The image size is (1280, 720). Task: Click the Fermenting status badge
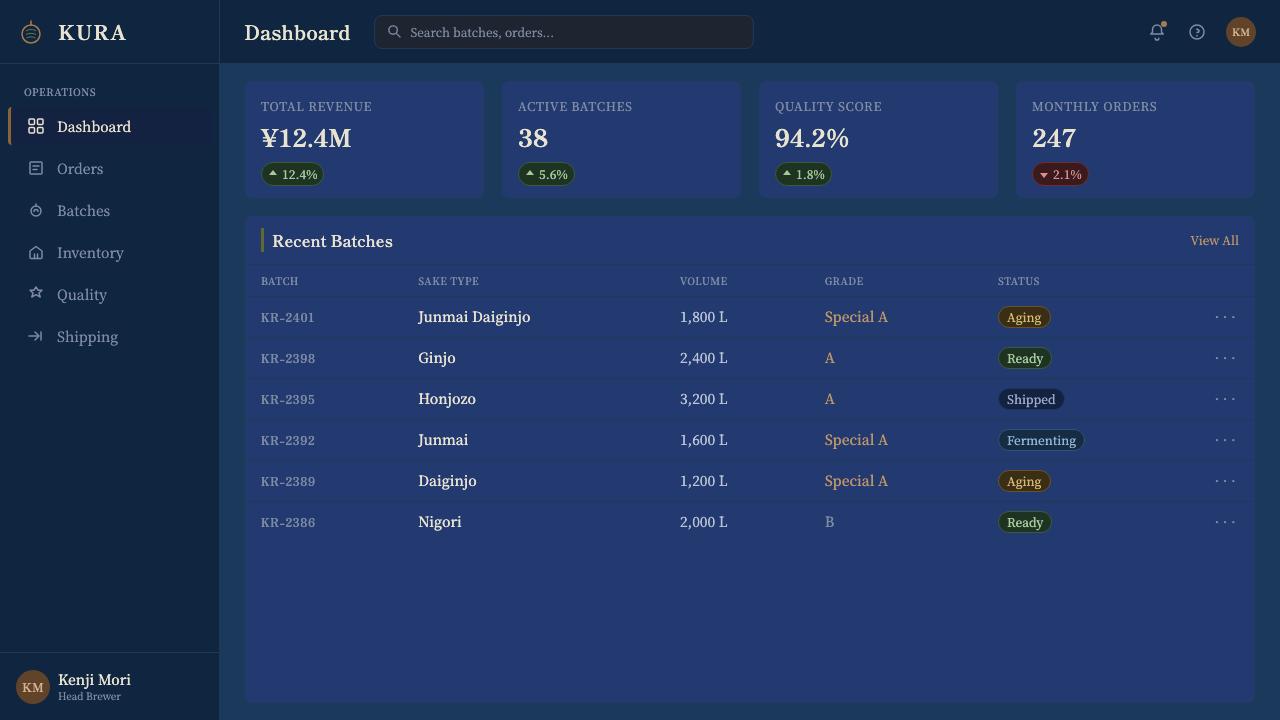pos(1041,440)
